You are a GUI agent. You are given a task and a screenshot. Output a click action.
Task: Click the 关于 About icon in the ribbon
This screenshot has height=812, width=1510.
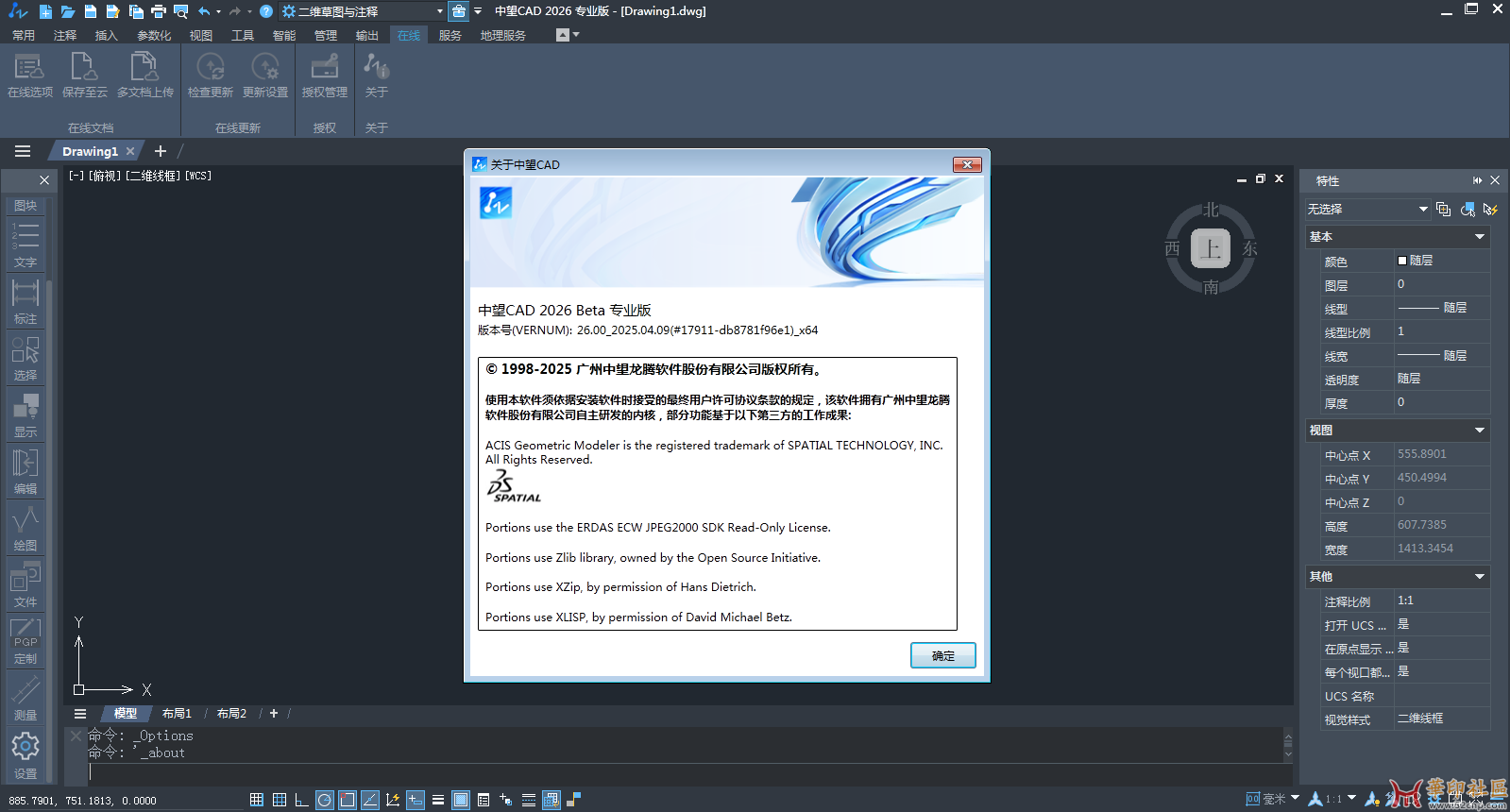(x=377, y=76)
